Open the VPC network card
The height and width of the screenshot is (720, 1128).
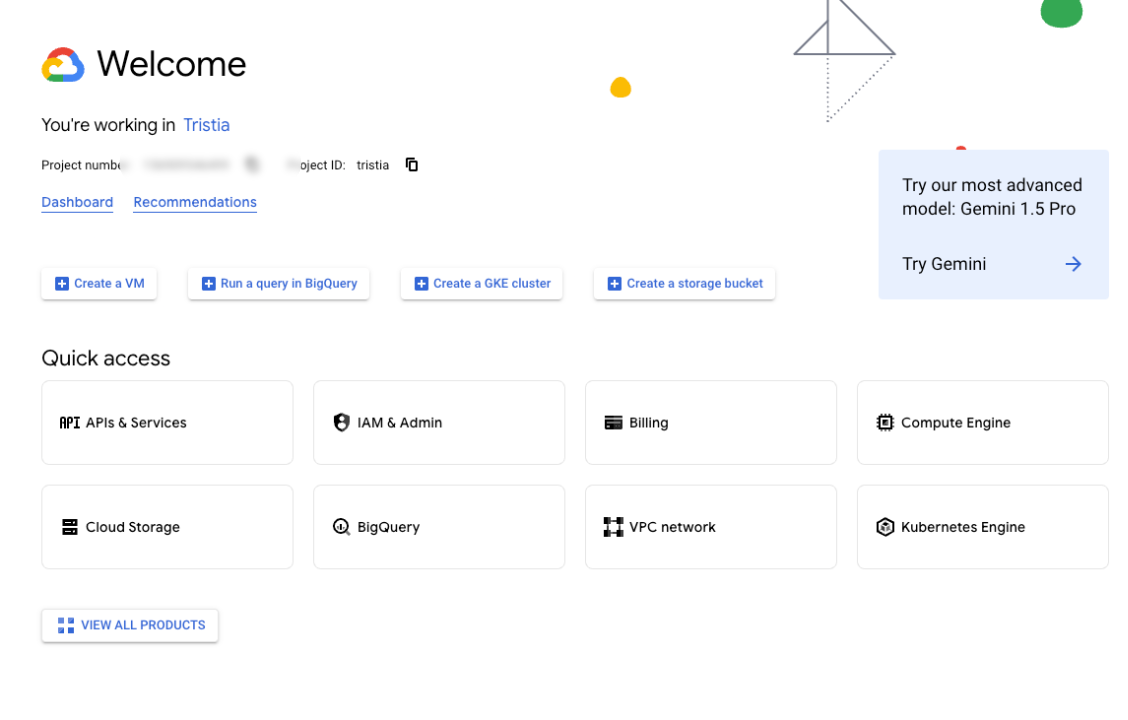[711, 527]
